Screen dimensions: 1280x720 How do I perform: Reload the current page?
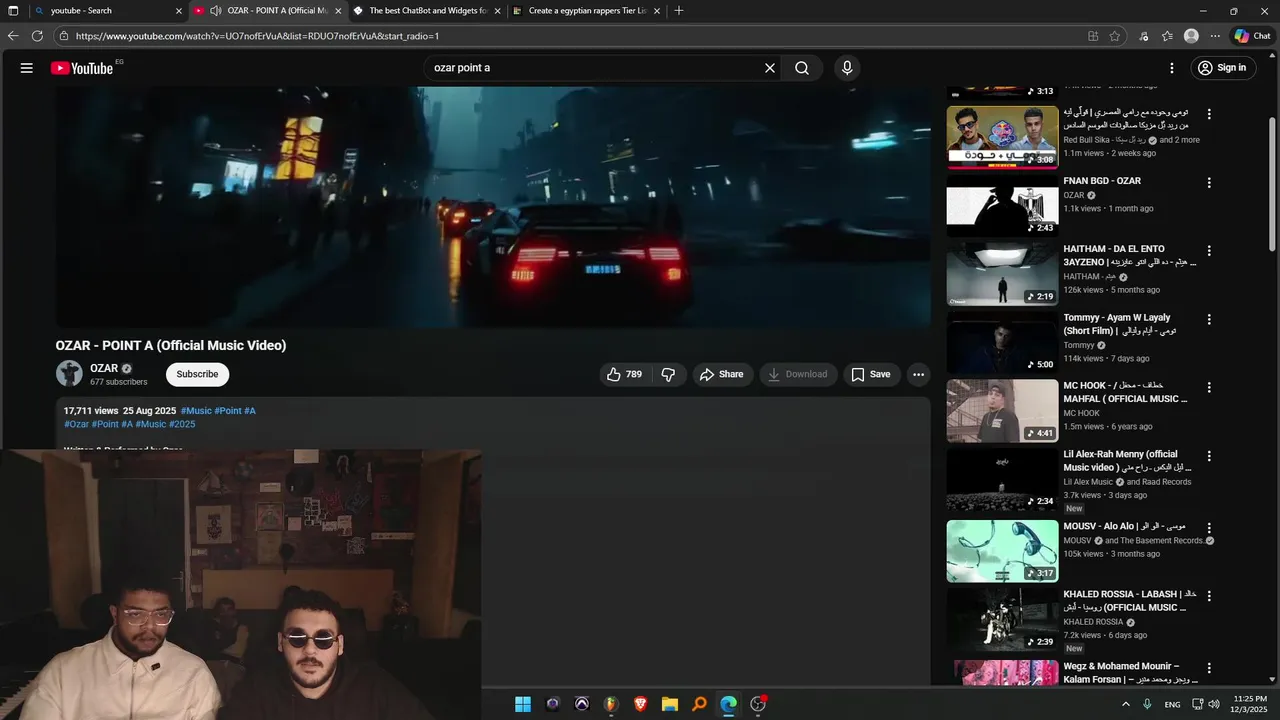[37, 36]
